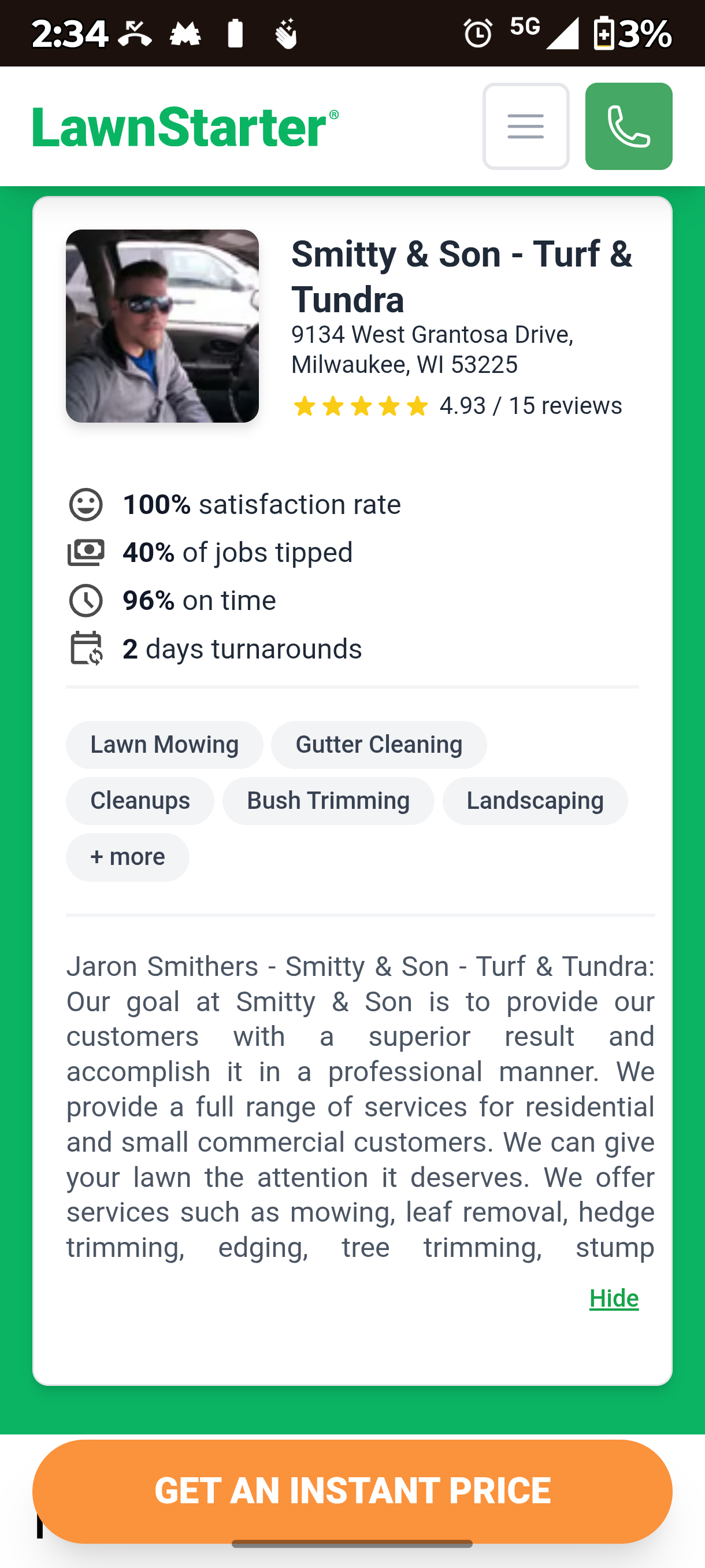Select the Bush Trimming service tag
705x1568 pixels.
point(328,800)
